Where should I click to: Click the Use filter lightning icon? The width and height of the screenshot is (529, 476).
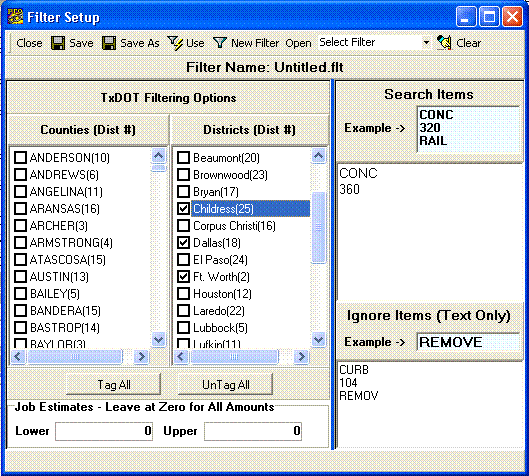pos(175,43)
